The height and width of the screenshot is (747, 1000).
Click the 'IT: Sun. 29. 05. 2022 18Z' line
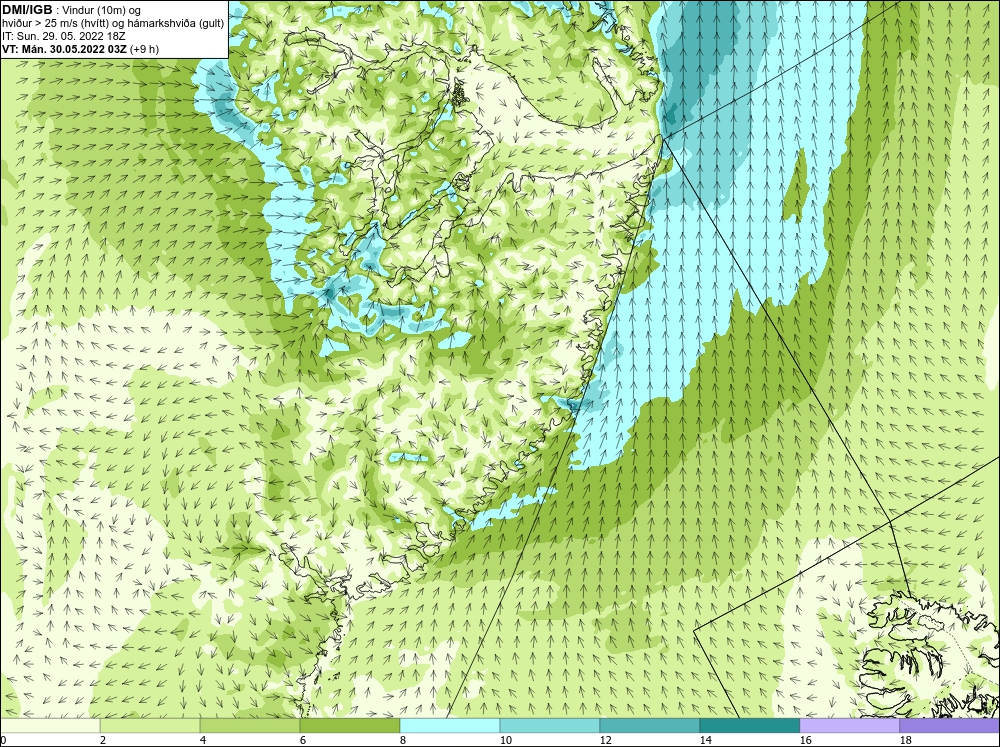point(64,36)
